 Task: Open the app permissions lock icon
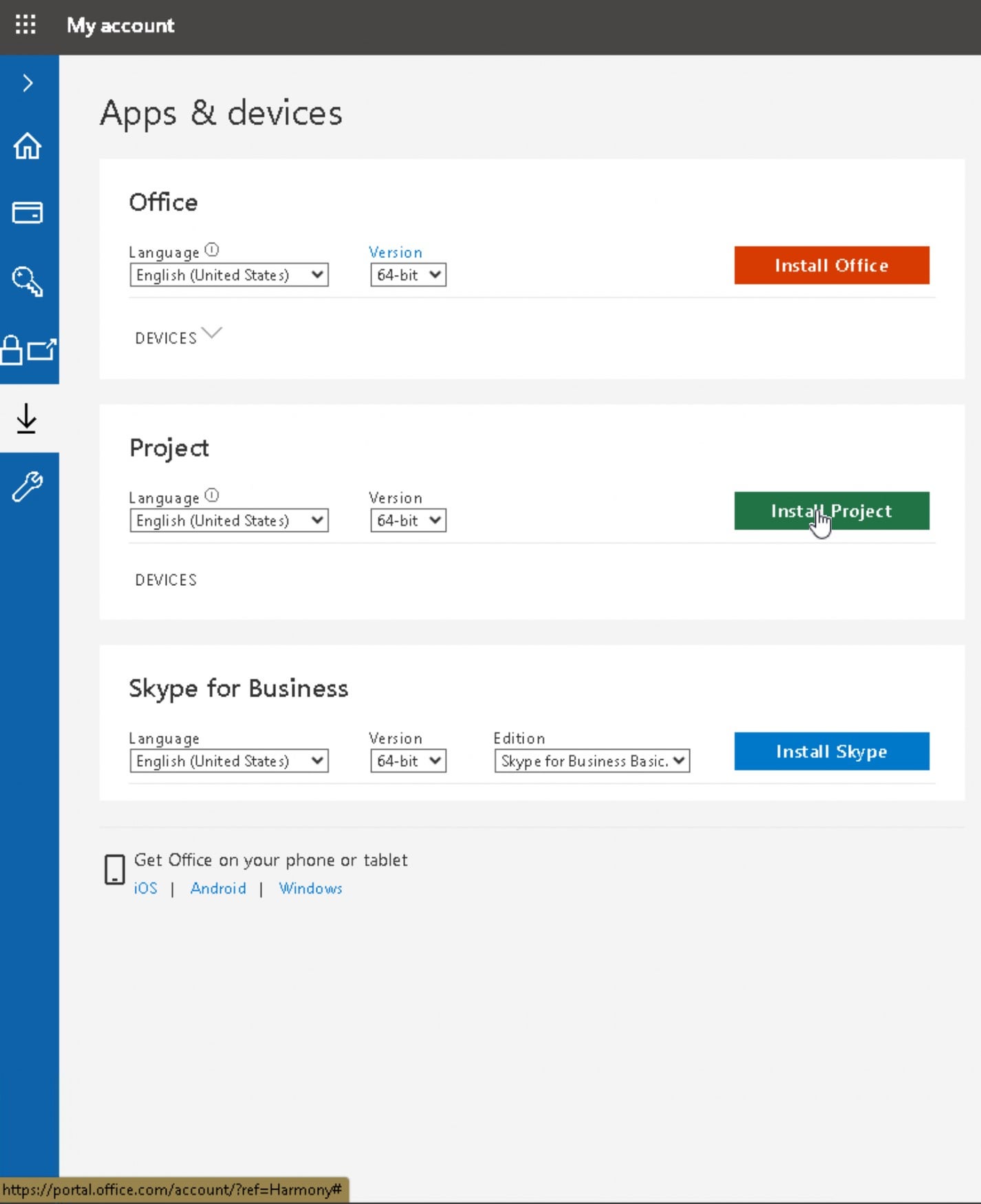tap(28, 350)
